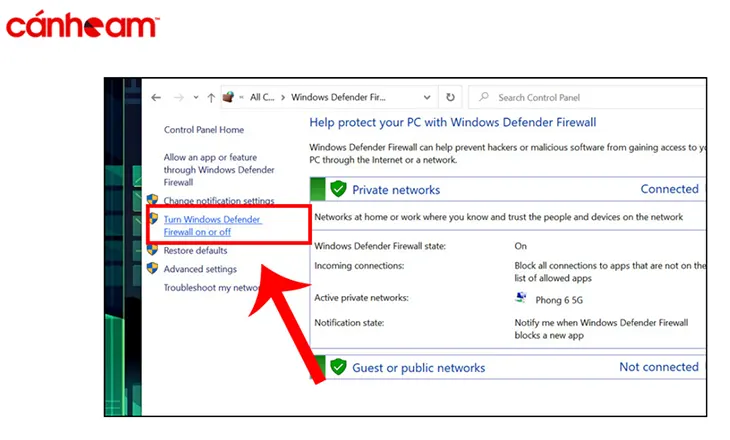Click 'Help protect your PC' heading

[453, 122]
